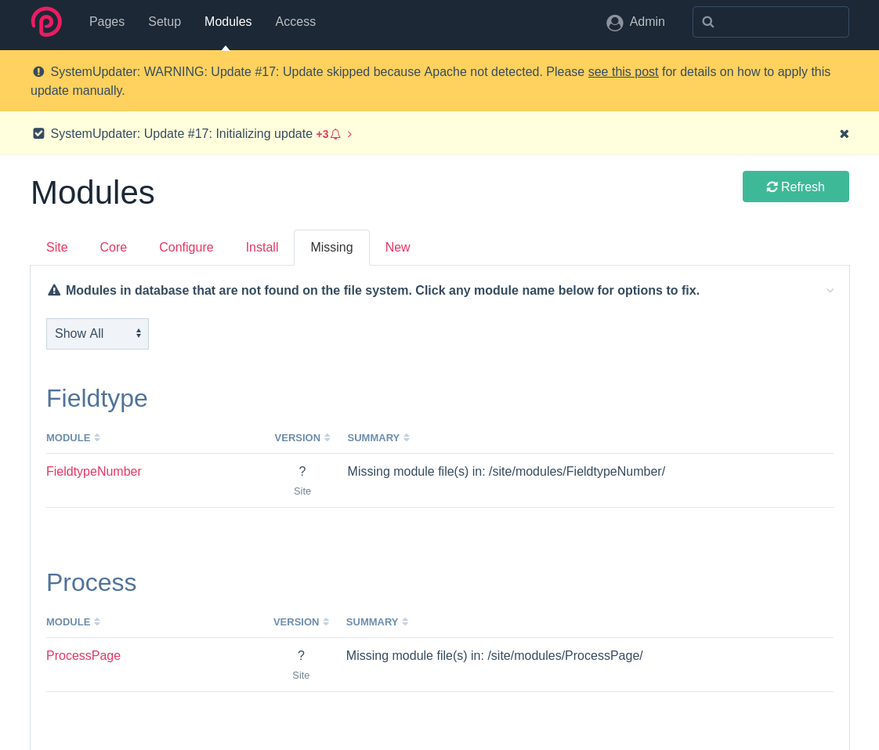Click the +3 notifications bell icon
Viewport: 879px width, 750px height.
pyautogui.click(x=336, y=134)
